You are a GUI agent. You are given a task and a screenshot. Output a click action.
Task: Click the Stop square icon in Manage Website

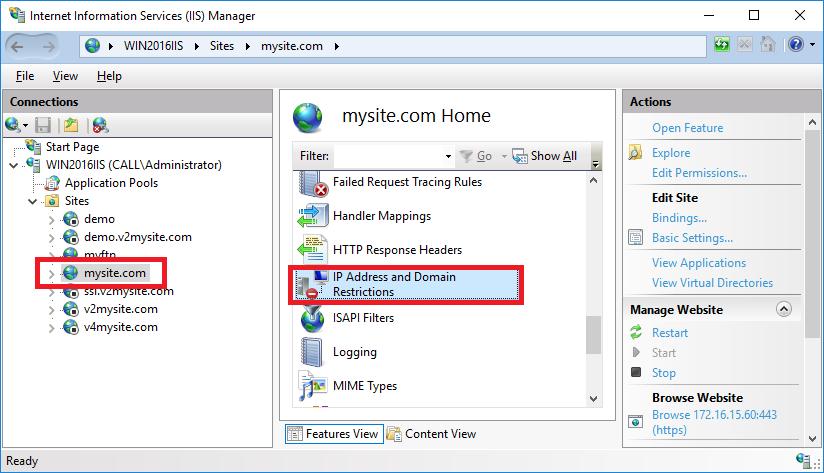[x=636, y=372]
